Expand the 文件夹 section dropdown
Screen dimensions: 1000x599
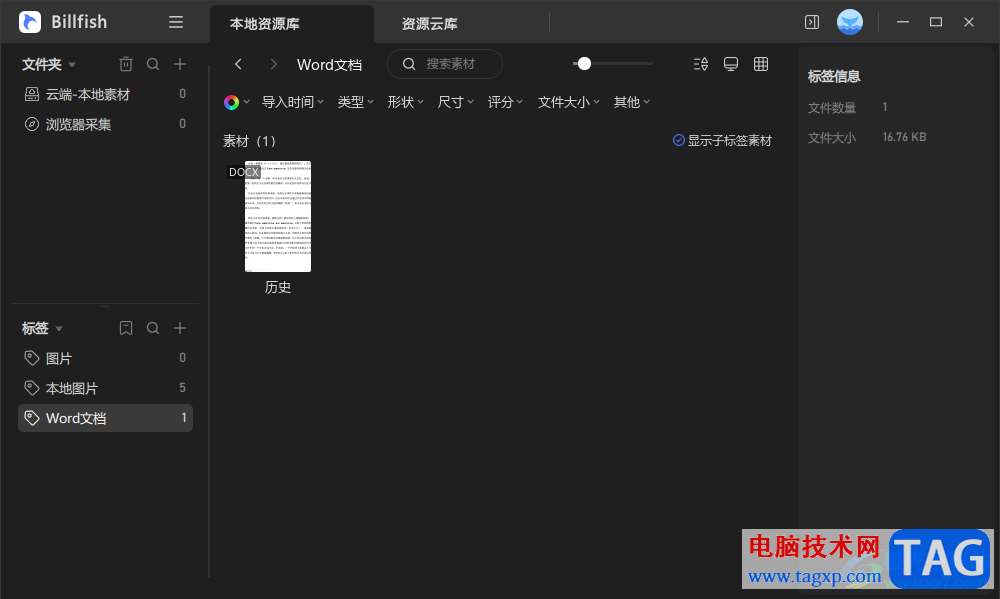tap(72, 64)
